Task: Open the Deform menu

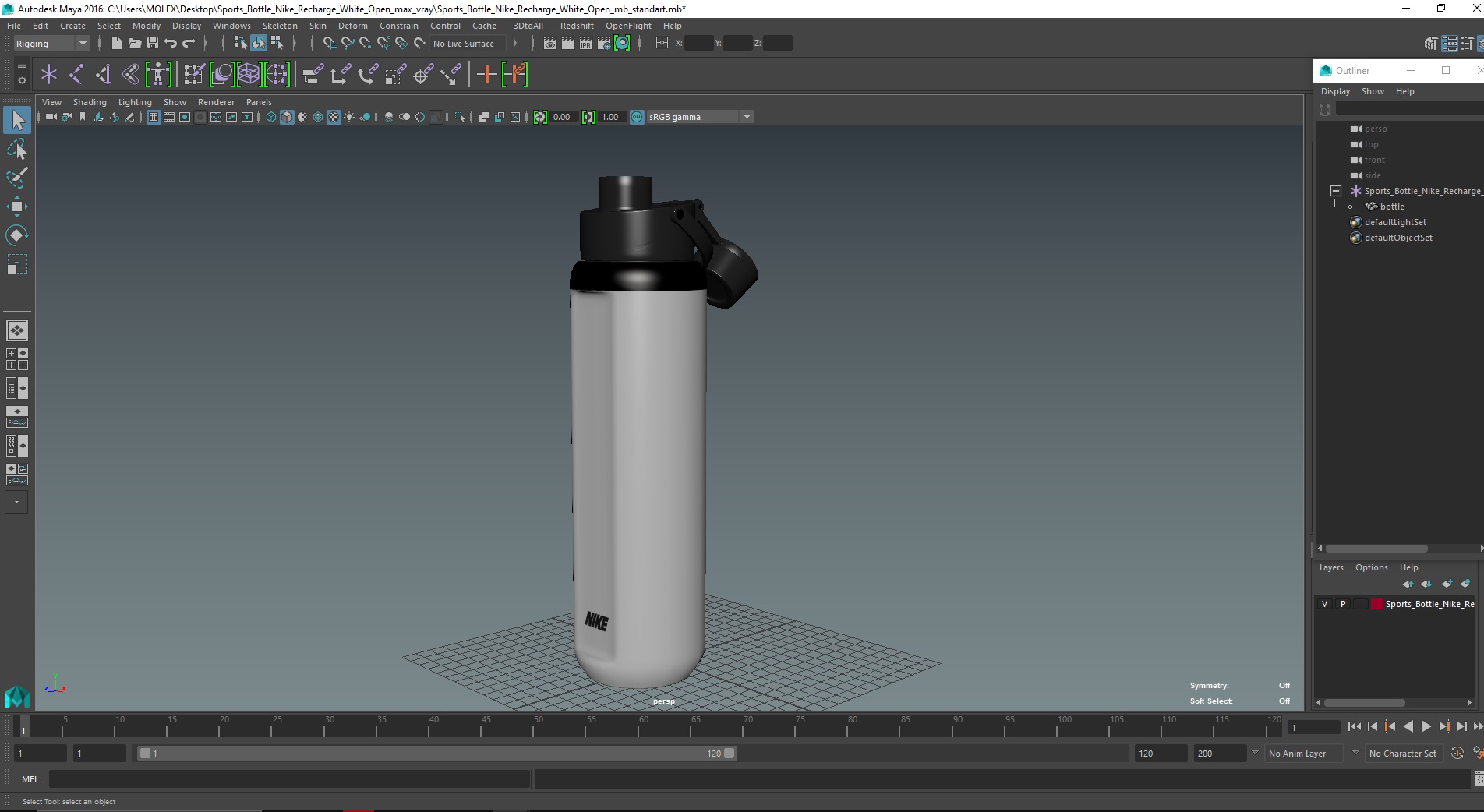Action: click(352, 26)
